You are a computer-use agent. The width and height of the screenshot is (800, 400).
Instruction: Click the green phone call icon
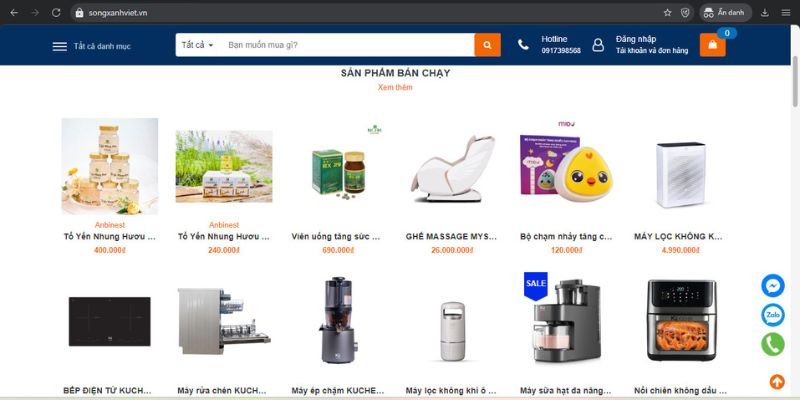coord(773,344)
